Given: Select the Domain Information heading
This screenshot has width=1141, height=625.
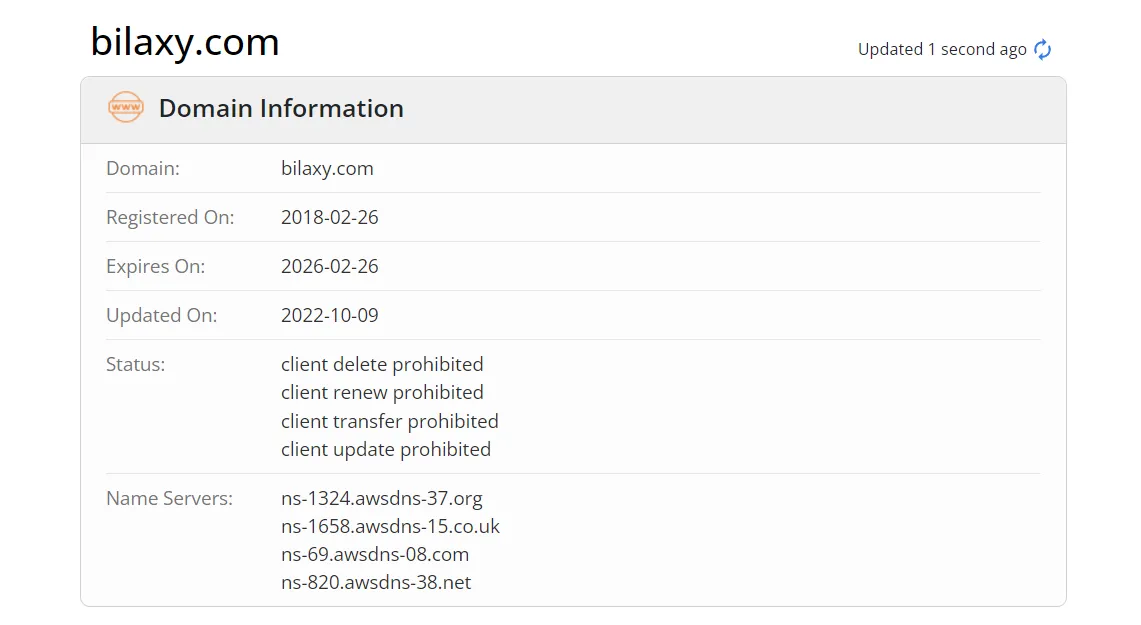Looking at the screenshot, I should point(281,108).
